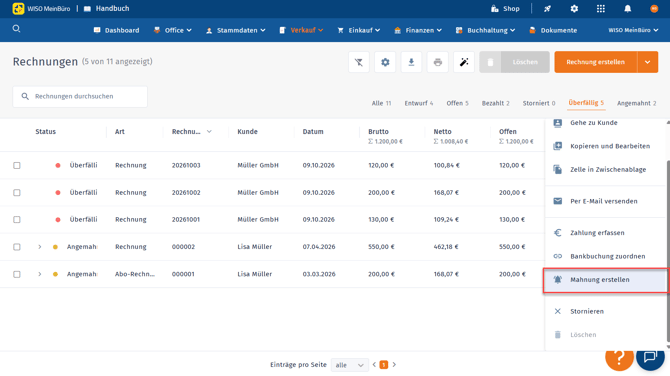Click page number 1
Viewport: 670px width, 376px height.
384,365
